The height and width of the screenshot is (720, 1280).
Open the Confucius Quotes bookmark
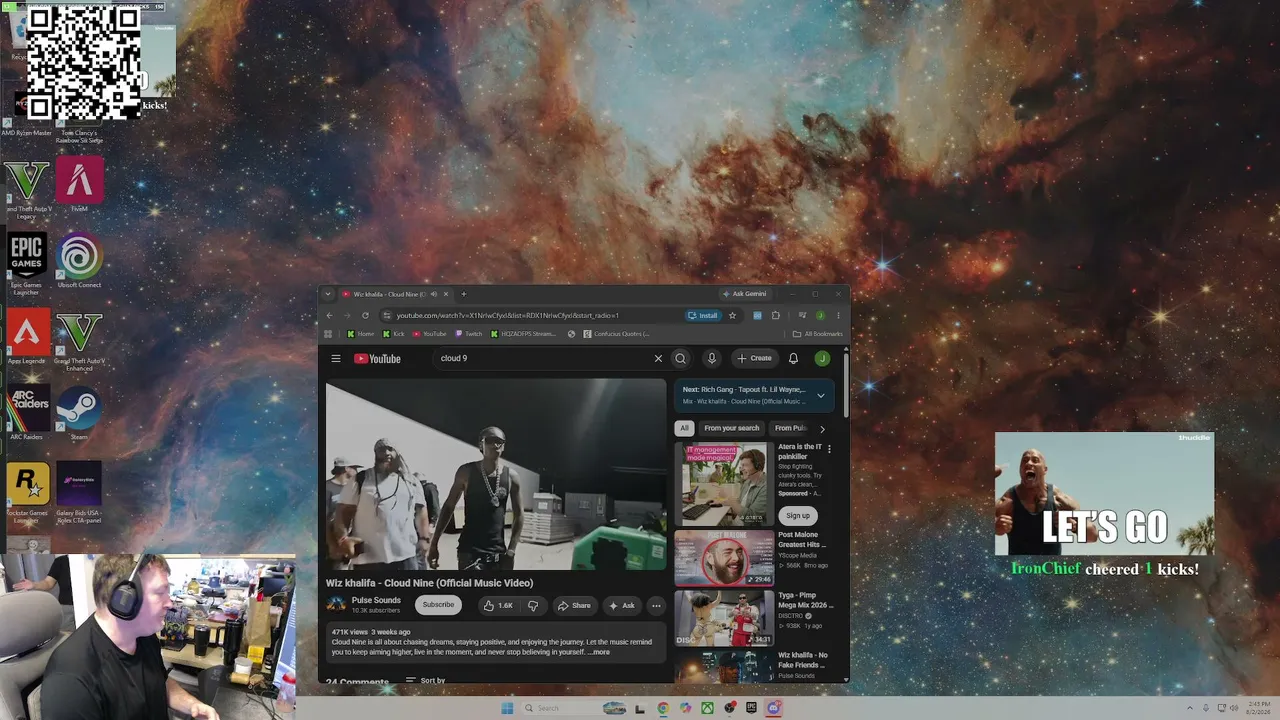point(616,334)
